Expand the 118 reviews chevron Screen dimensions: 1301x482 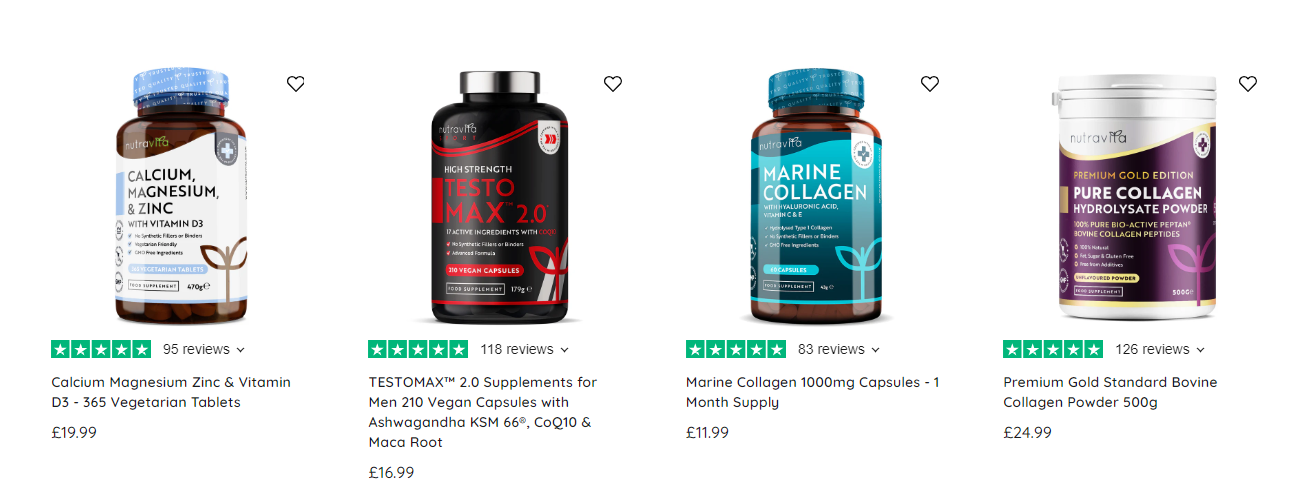[x=564, y=350]
